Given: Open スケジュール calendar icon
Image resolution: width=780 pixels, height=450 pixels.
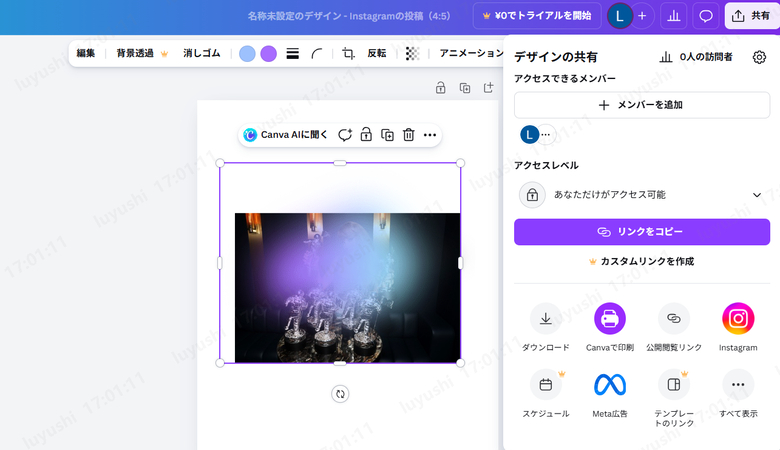Looking at the screenshot, I should click(x=546, y=384).
